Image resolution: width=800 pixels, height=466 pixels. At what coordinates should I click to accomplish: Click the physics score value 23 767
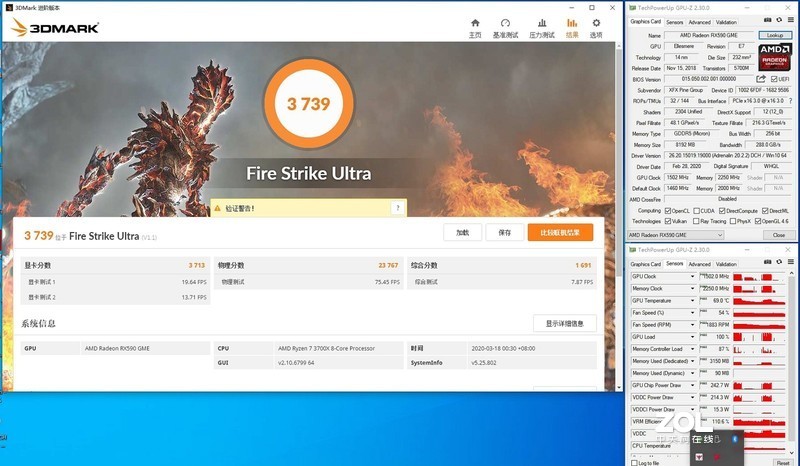click(388, 265)
